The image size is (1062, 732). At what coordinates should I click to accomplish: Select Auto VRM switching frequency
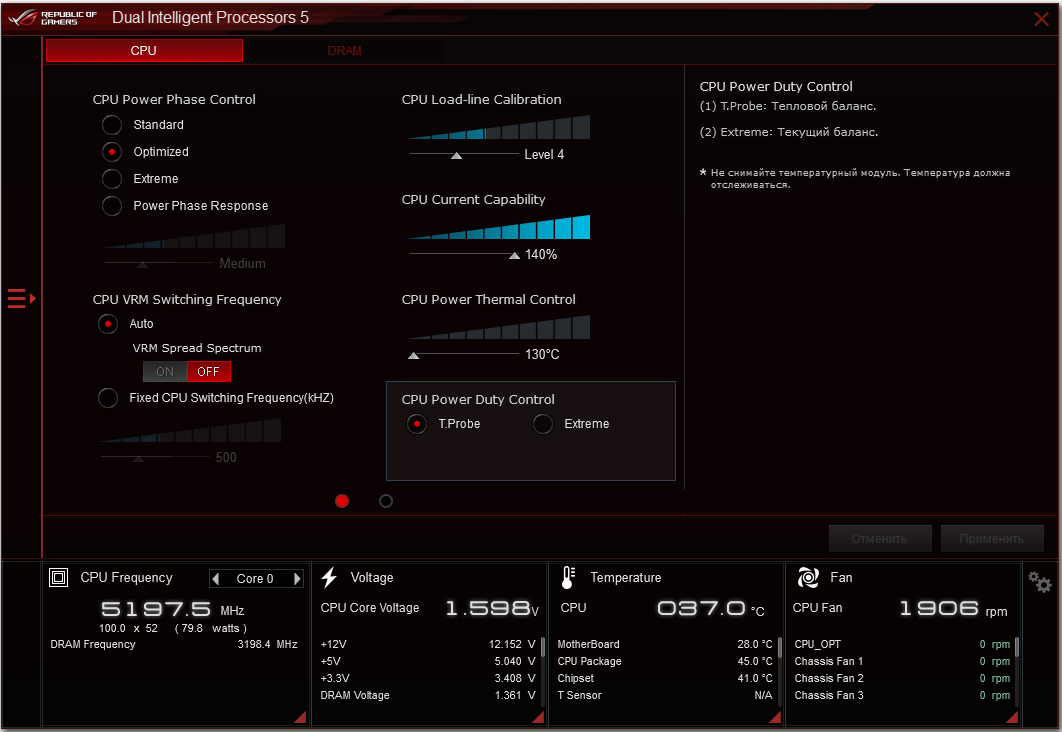(108, 324)
